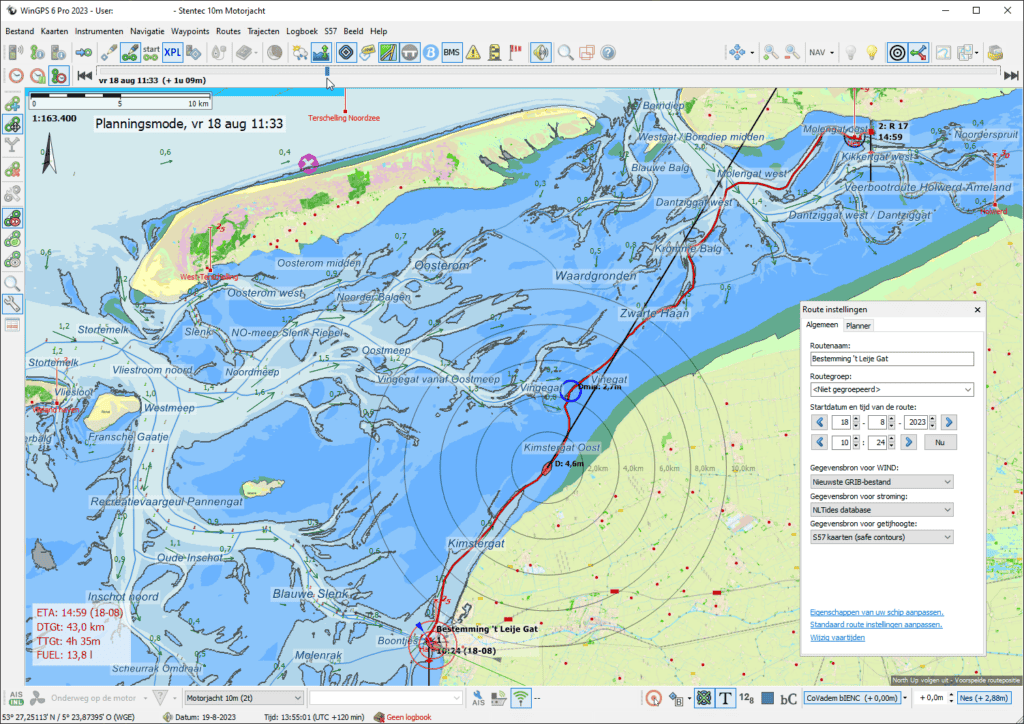The image size is (1024, 724).
Task: Open the weather GRIB cloud icon
Action: [300, 52]
